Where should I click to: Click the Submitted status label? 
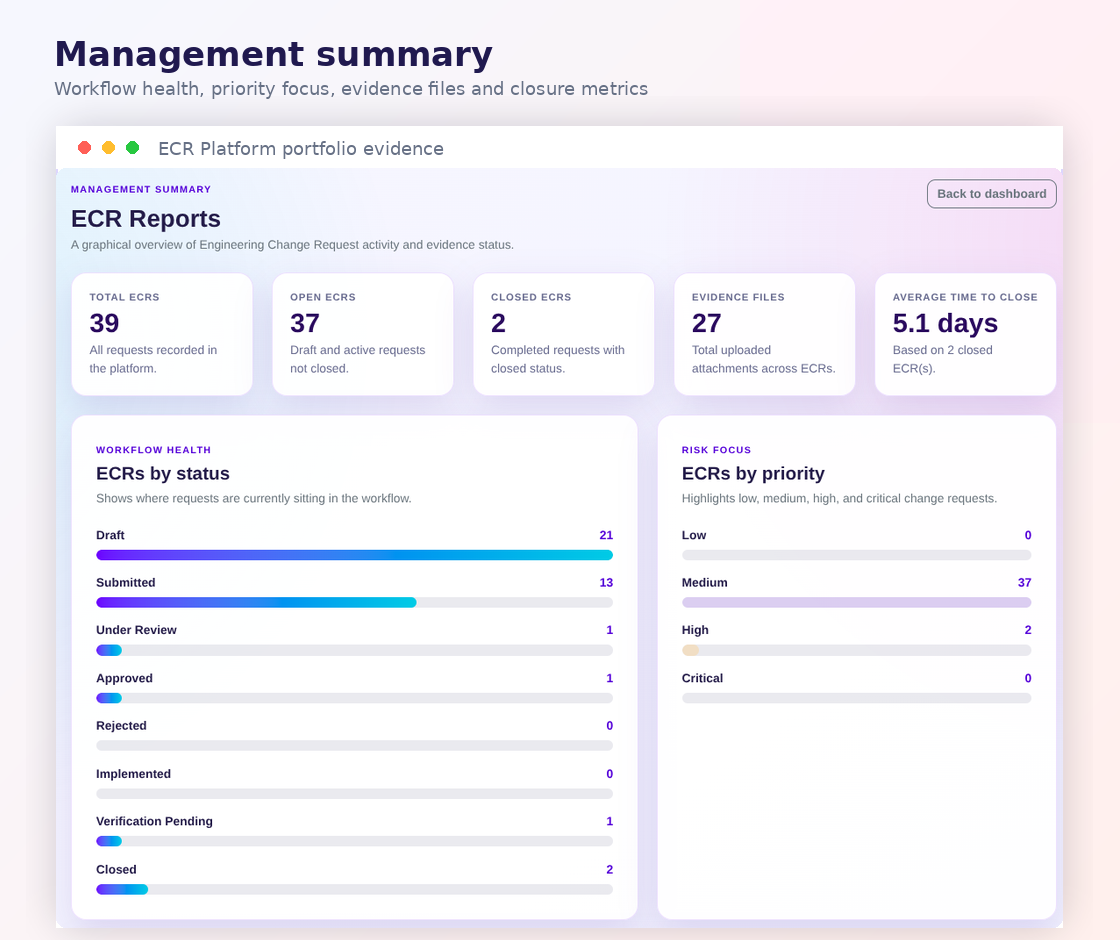coord(126,582)
